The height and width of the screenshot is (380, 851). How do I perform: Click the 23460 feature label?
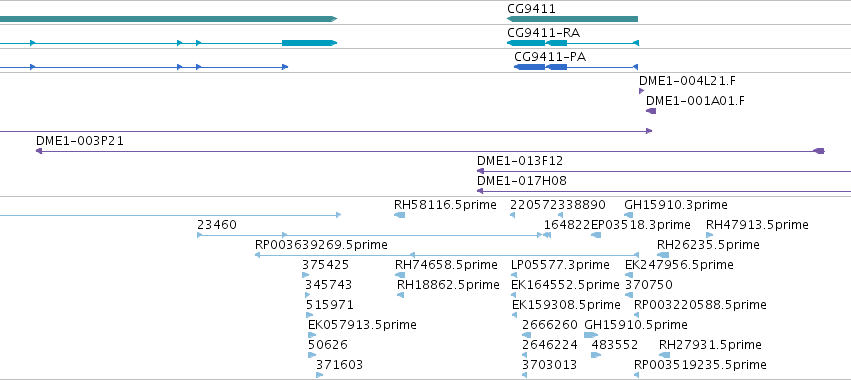[x=217, y=225]
